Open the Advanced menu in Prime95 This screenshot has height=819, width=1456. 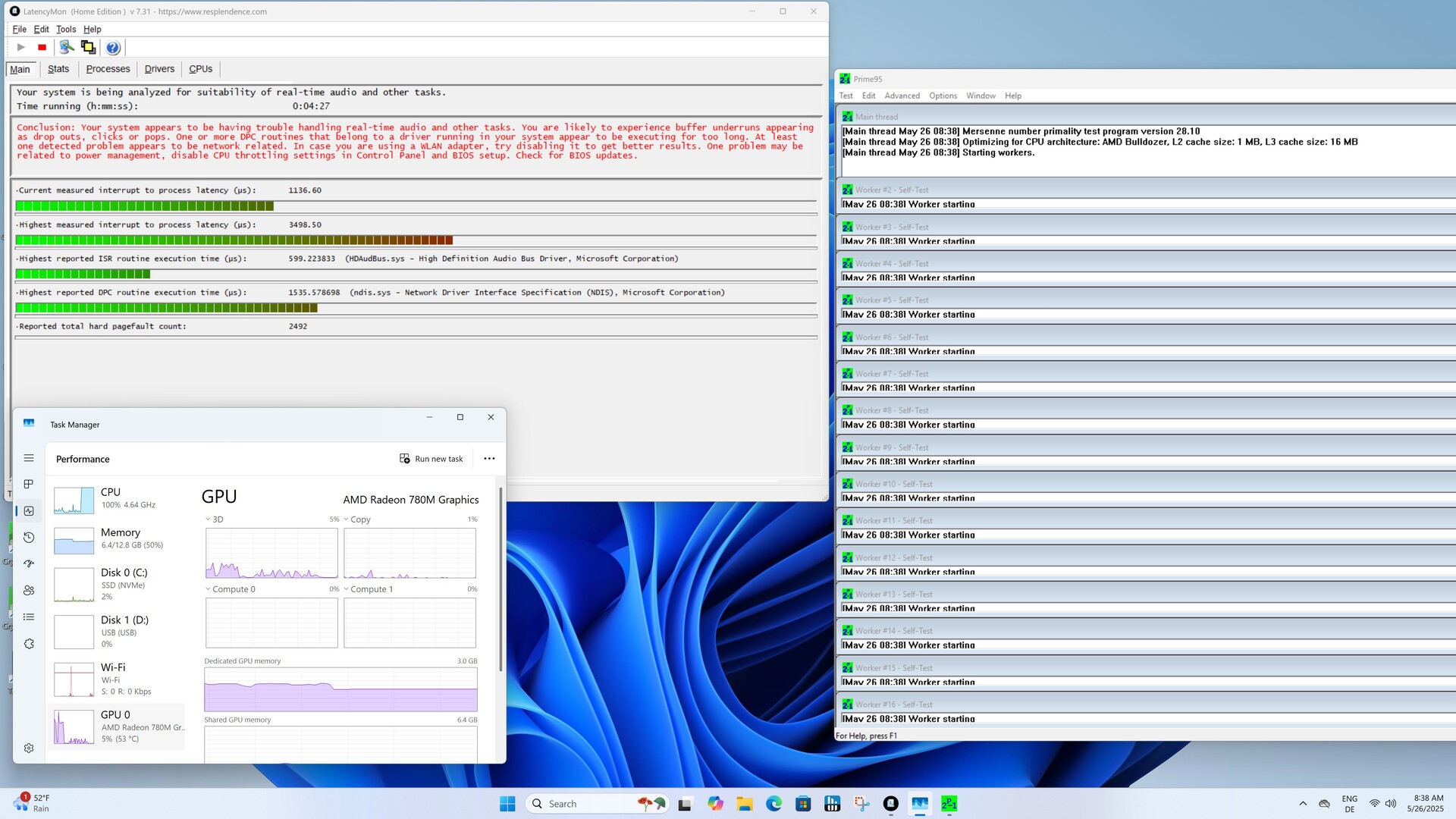coord(902,96)
